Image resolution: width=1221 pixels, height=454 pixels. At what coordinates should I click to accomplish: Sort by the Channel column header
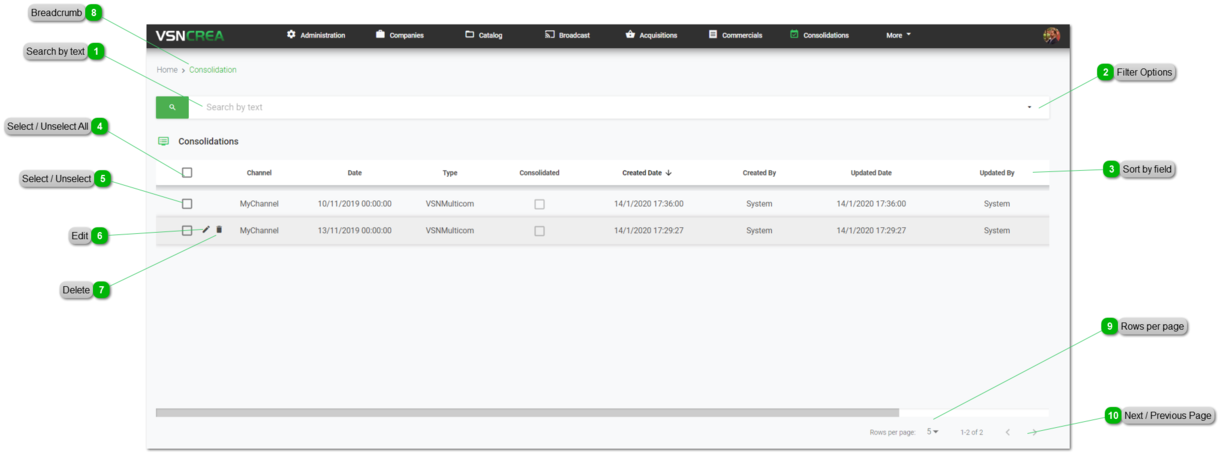coord(259,173)
